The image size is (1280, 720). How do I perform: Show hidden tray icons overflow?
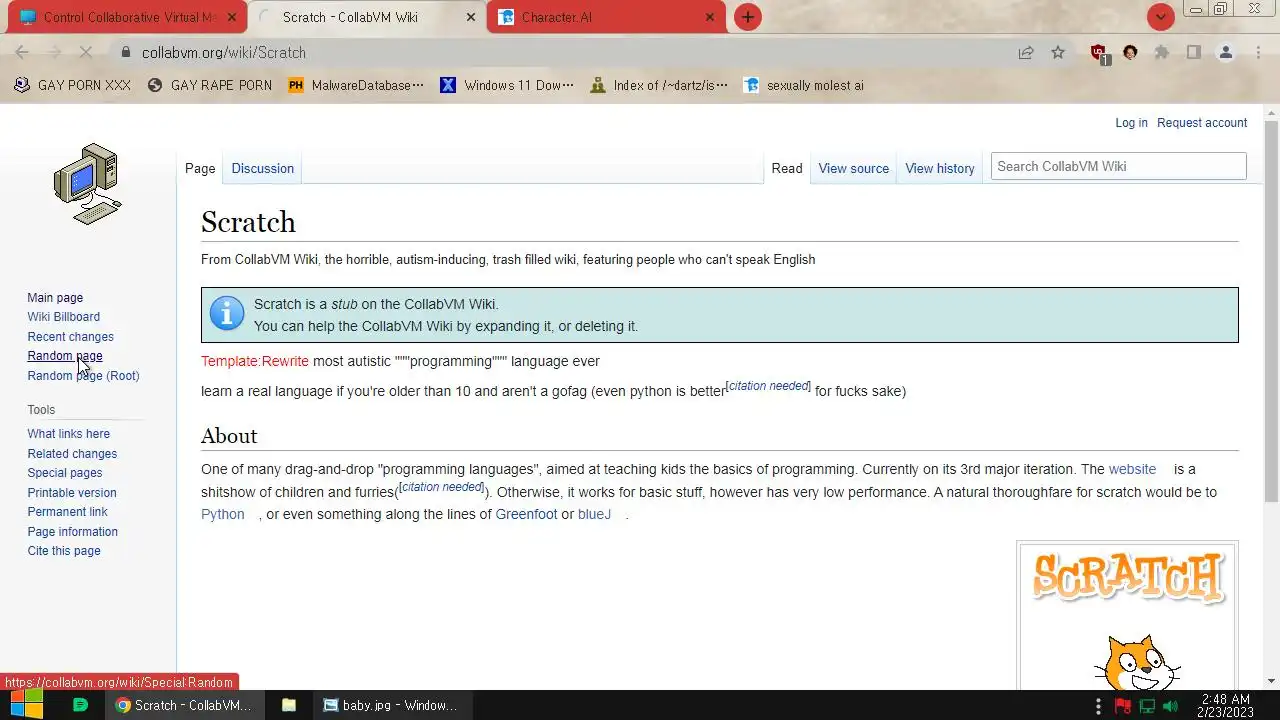pyautogui.click(x=1099, y=706)
